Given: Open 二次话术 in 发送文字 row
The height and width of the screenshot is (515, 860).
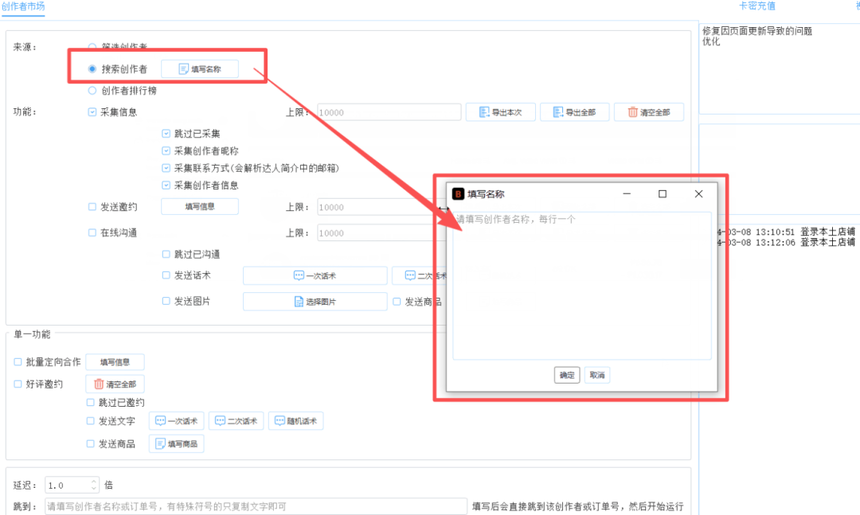Looking at the screenshot, I should tap(236, 421).
